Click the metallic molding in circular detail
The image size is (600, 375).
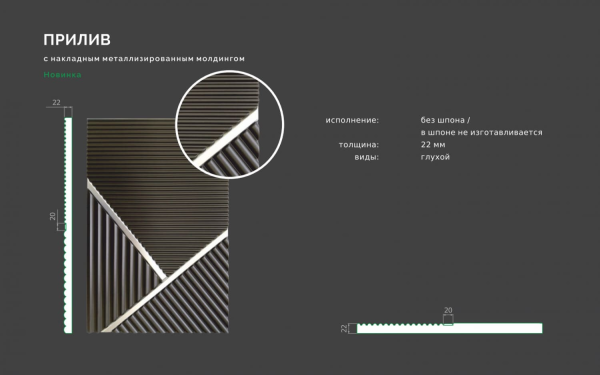(x=226, y=139)
